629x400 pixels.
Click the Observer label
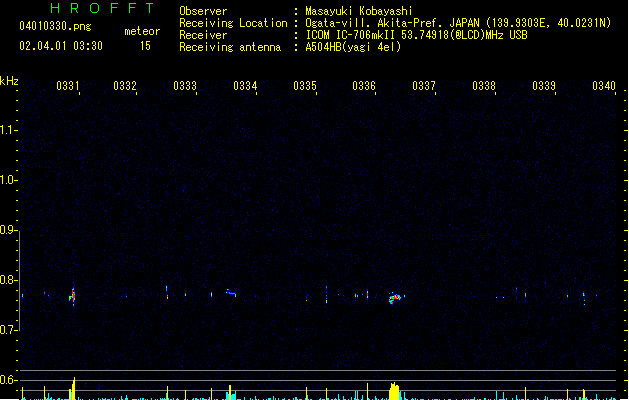203,11
